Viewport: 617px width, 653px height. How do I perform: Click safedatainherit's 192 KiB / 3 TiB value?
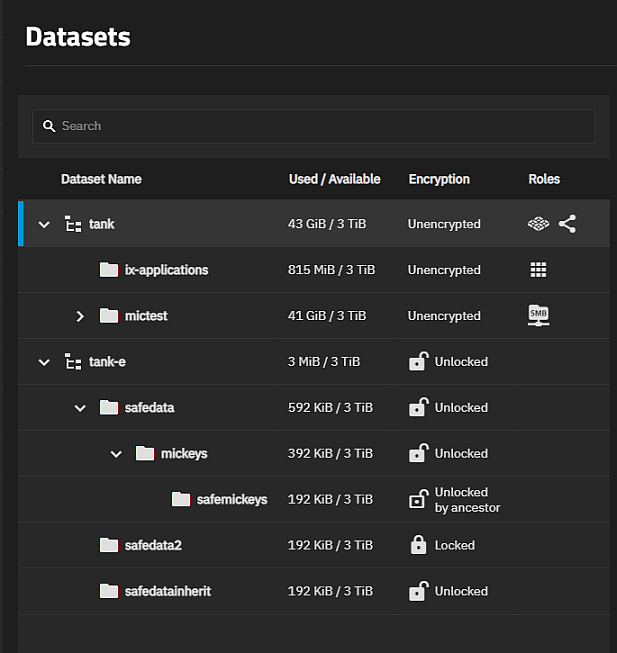[x=331, y=591]
